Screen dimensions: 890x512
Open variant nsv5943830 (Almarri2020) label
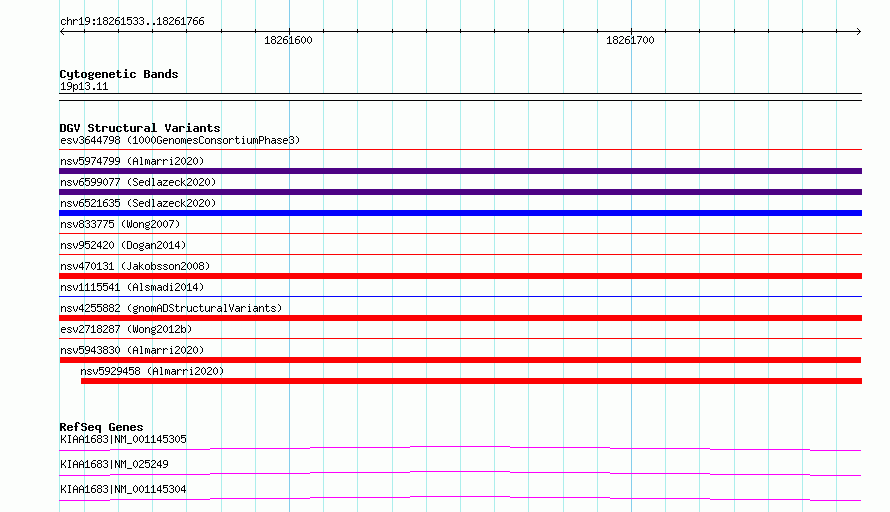(132, 350)
